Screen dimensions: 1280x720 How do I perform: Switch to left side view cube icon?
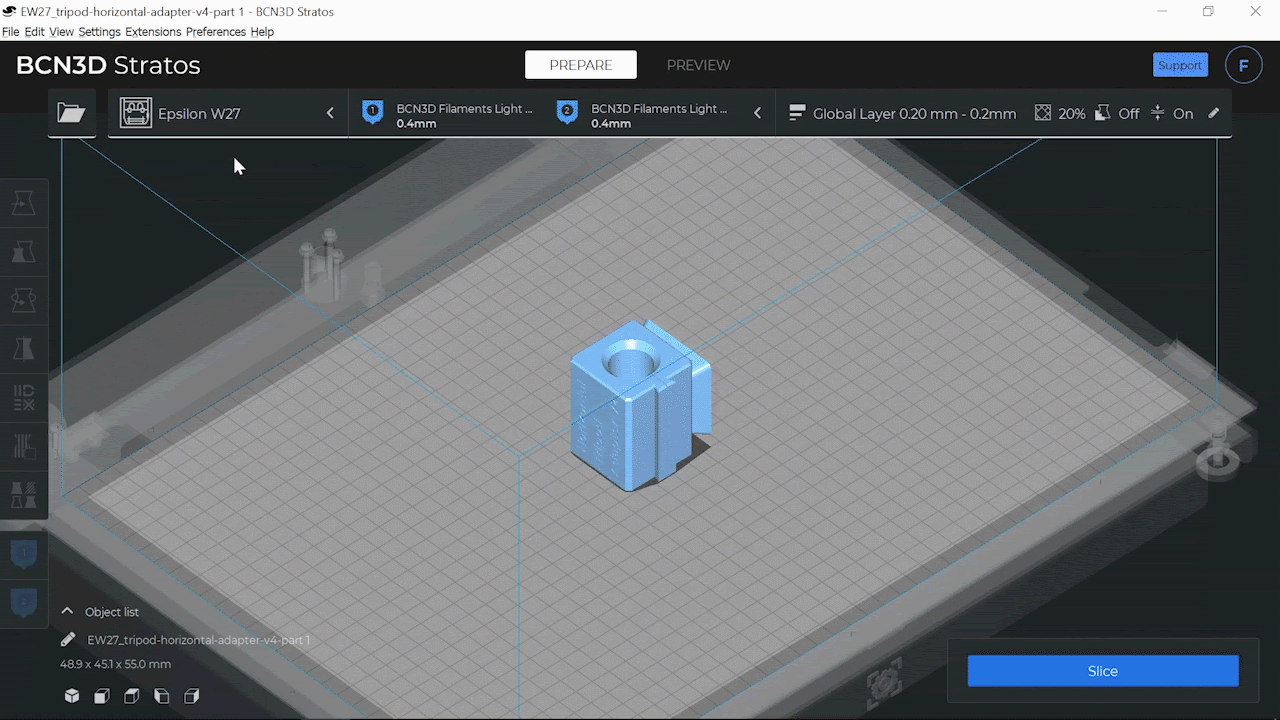pos(162,696)
